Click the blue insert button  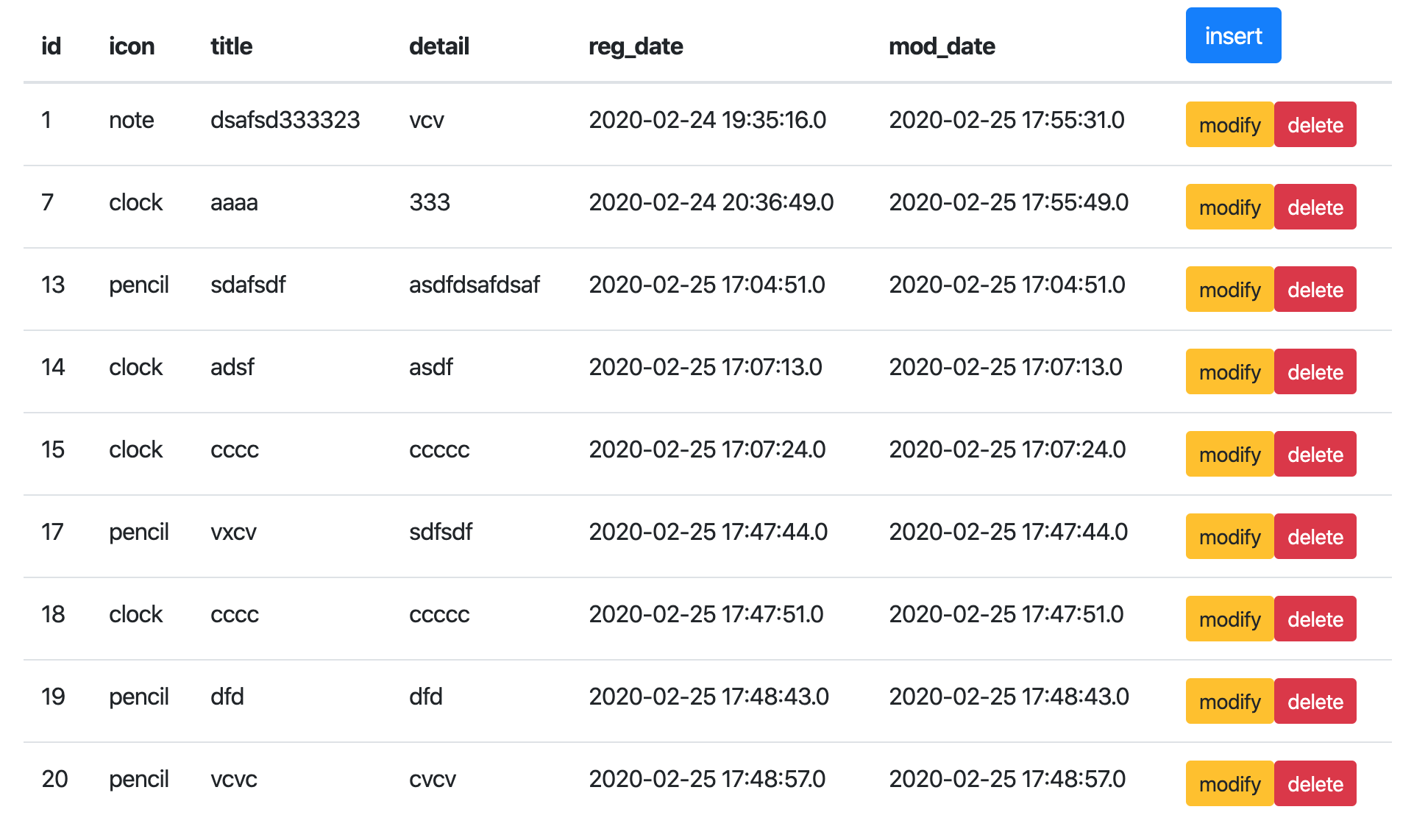click(1232, 36)
